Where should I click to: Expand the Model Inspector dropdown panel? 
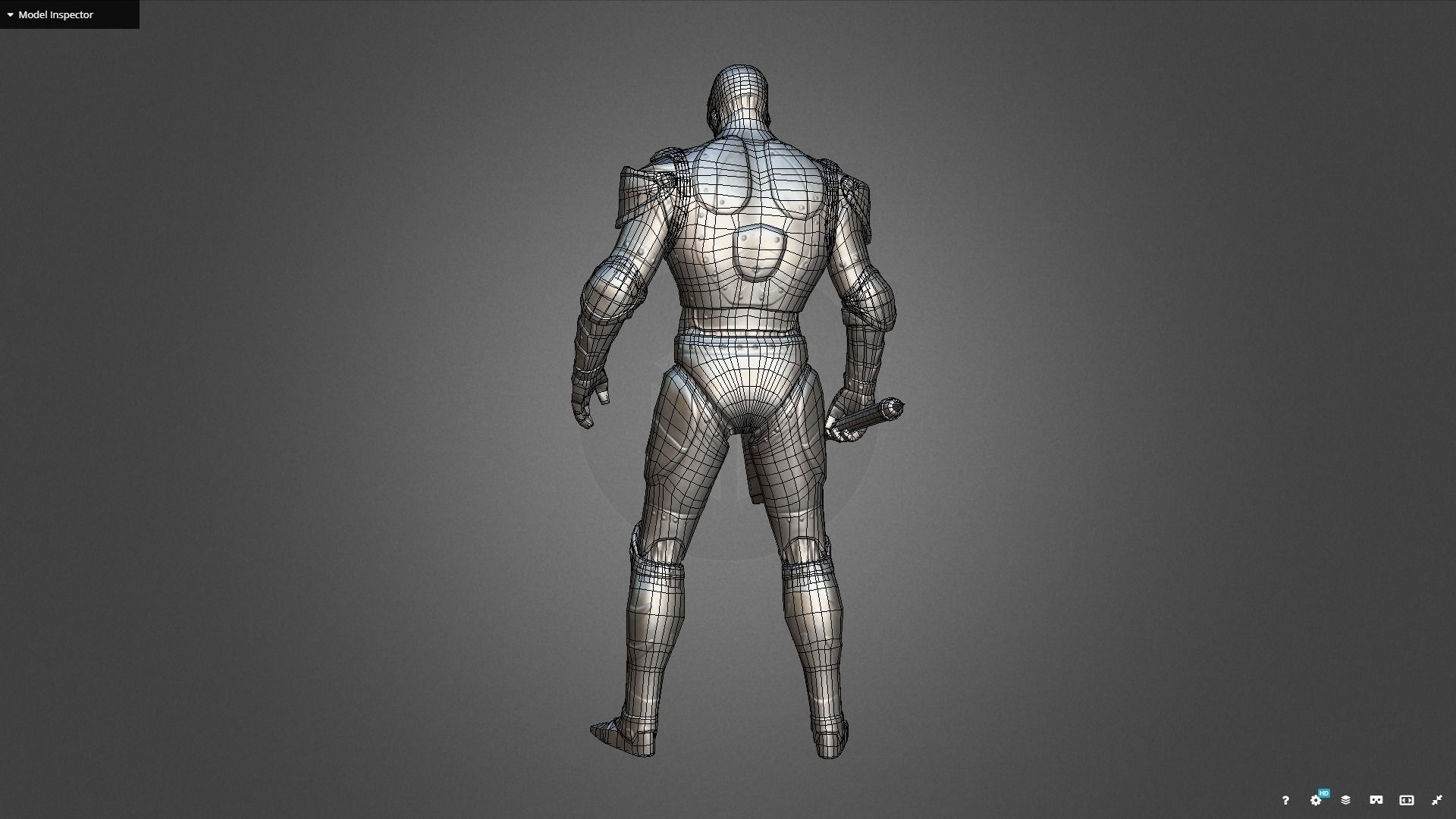click(x=70, y=14)
